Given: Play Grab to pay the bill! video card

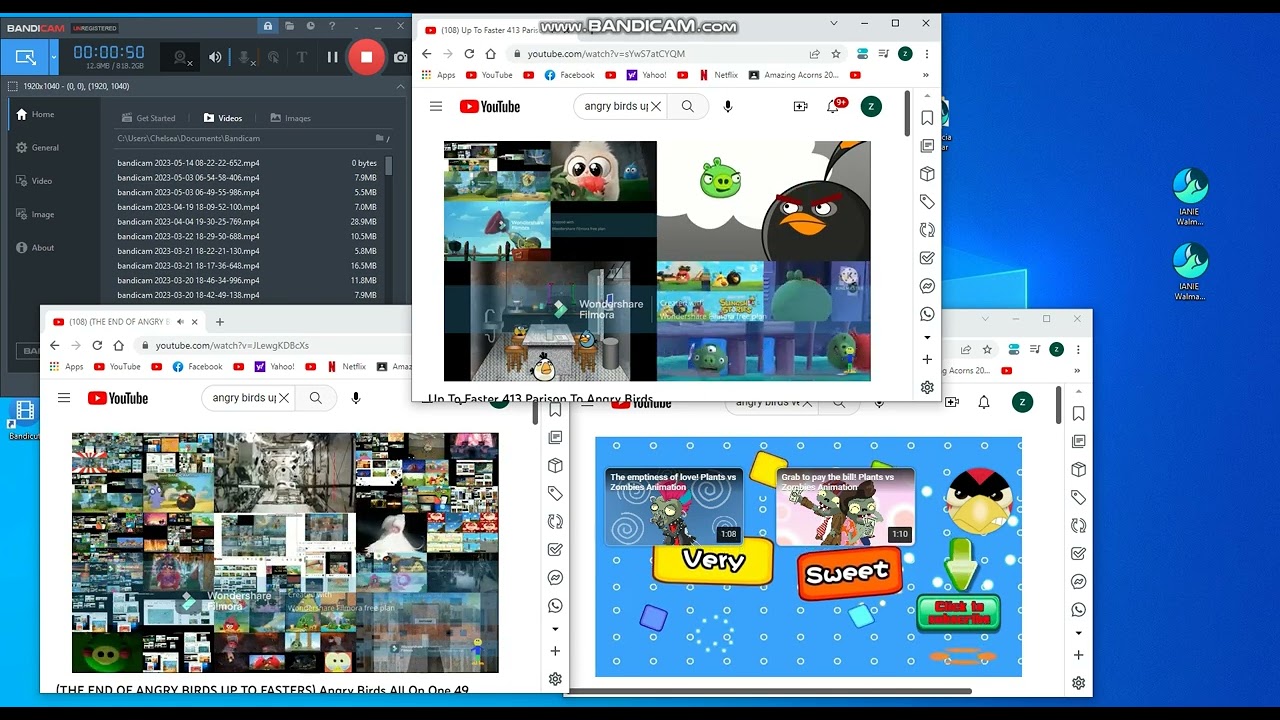Looking at the screenshot, I should [846, 507].
